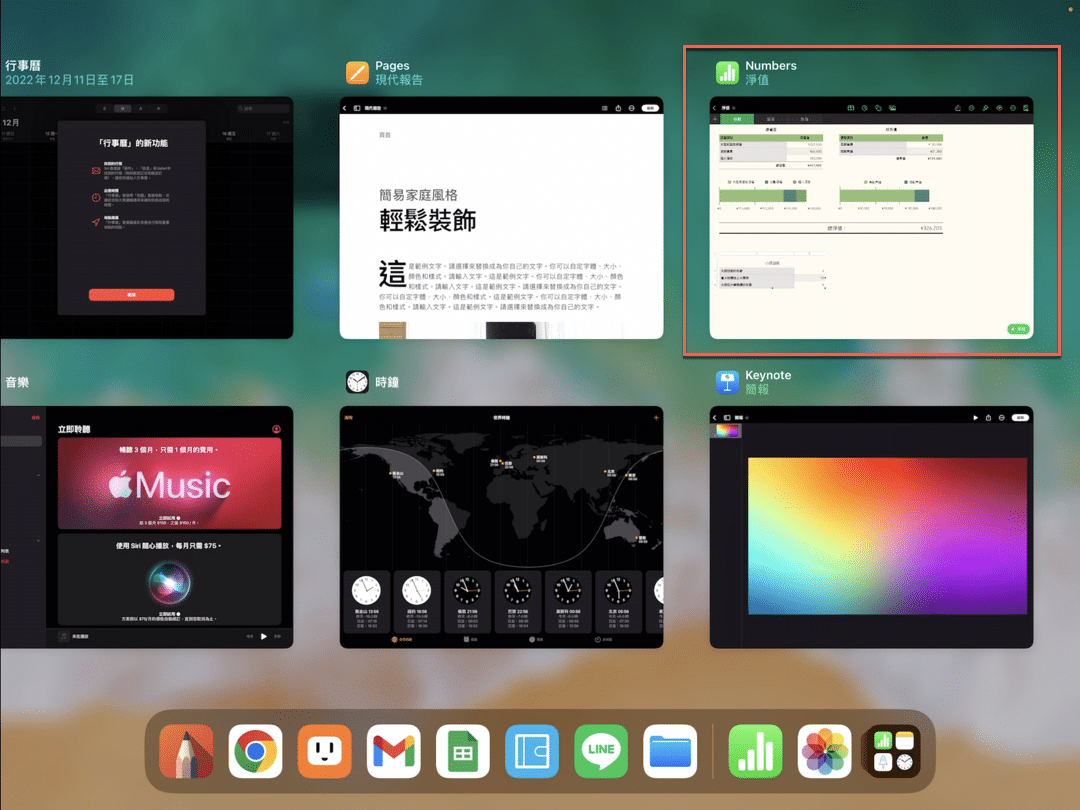
Task: Switch to the Keynote presentation window
Action: 871,527
